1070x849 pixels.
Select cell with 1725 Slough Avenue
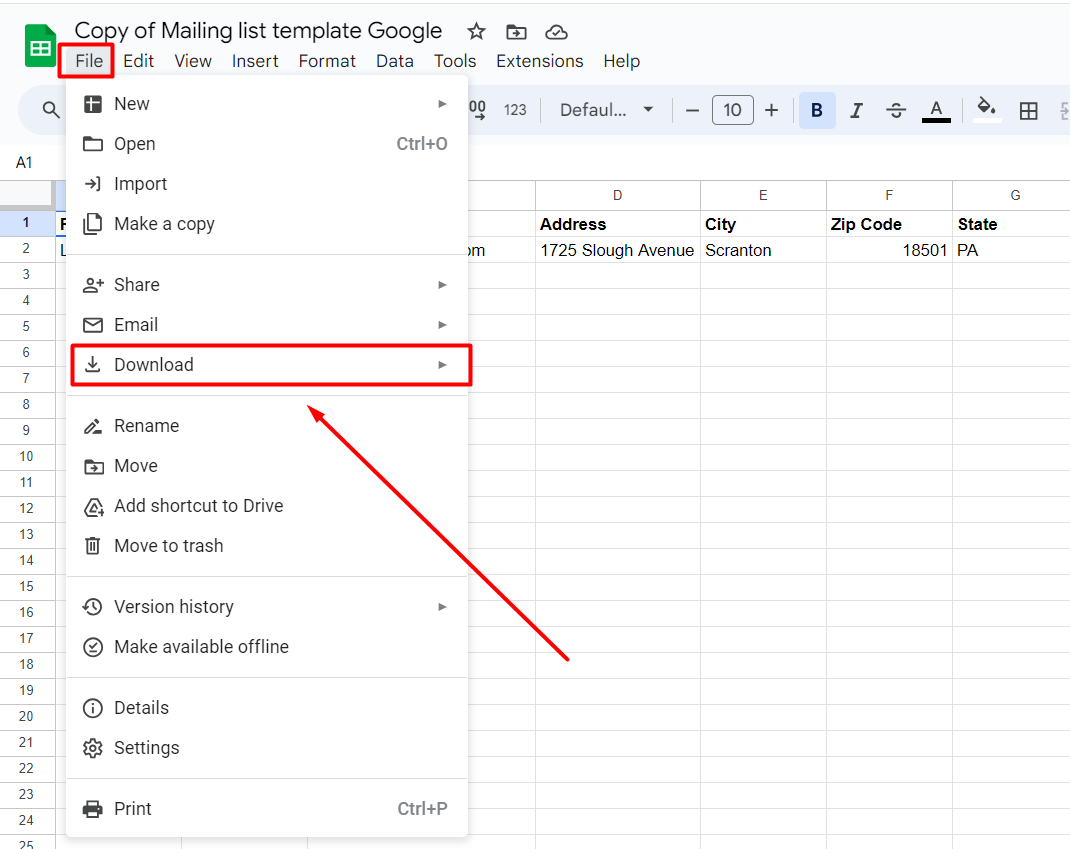pyautogui.click(x=618, y=250)
